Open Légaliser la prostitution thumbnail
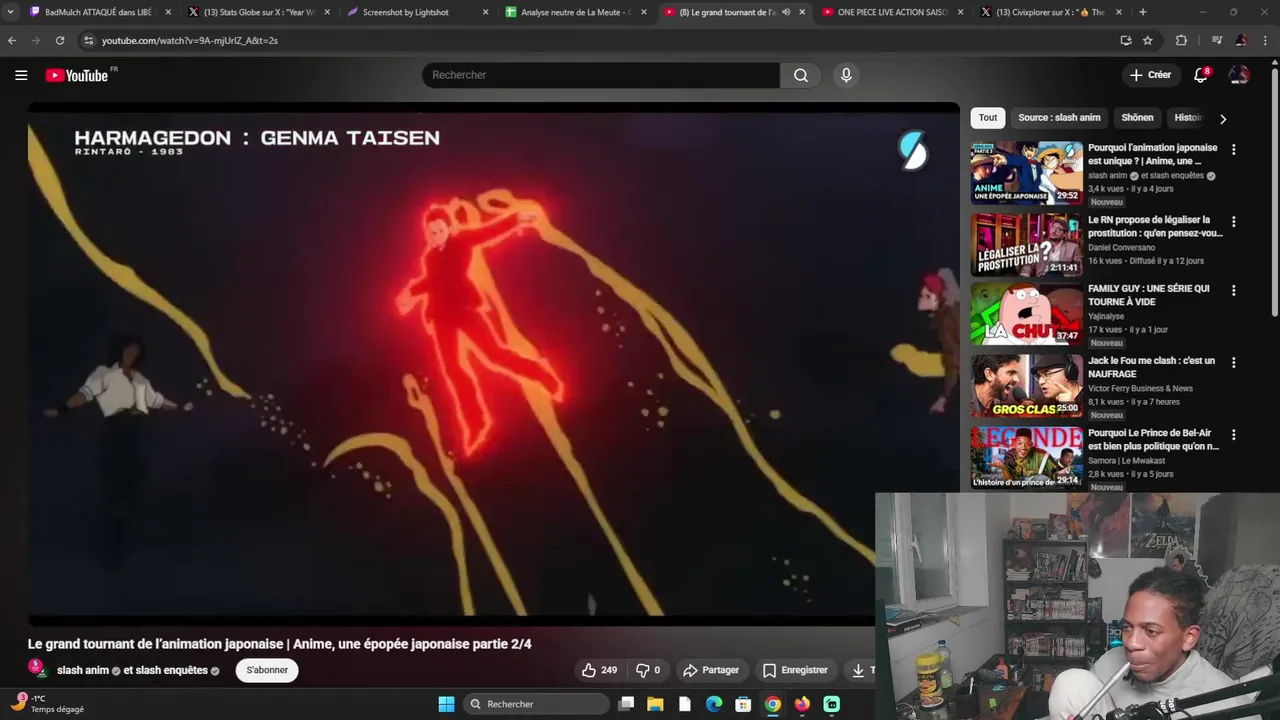Screen dimensions: 1280x720 click(x=1026, y=245)
